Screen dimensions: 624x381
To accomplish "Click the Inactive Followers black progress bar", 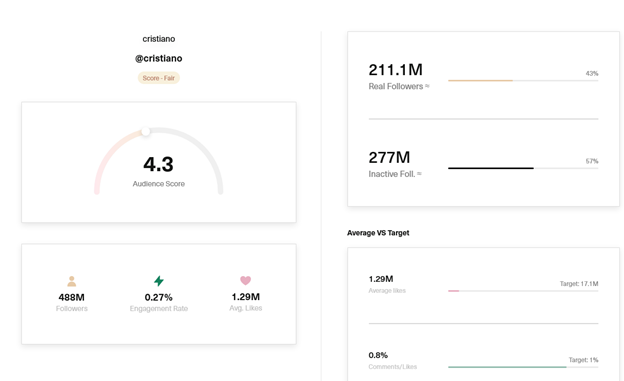I will pos(491,168).
